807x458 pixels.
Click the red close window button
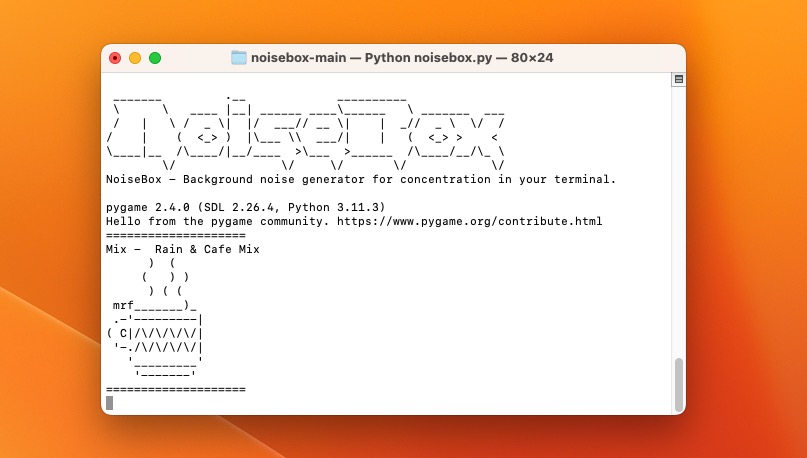coord(115,58)
